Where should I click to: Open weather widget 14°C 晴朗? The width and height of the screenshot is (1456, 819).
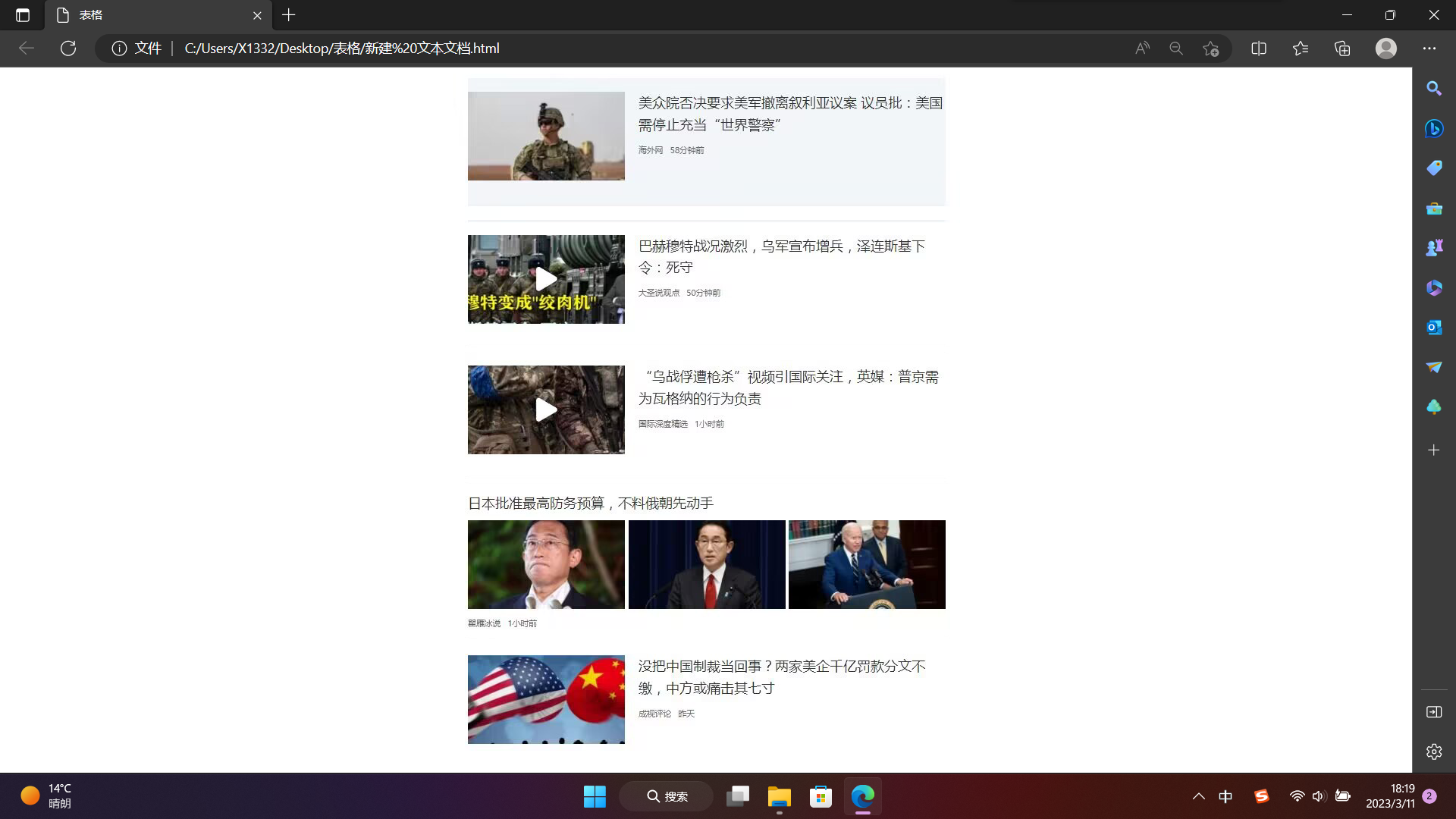pos(47,796)
